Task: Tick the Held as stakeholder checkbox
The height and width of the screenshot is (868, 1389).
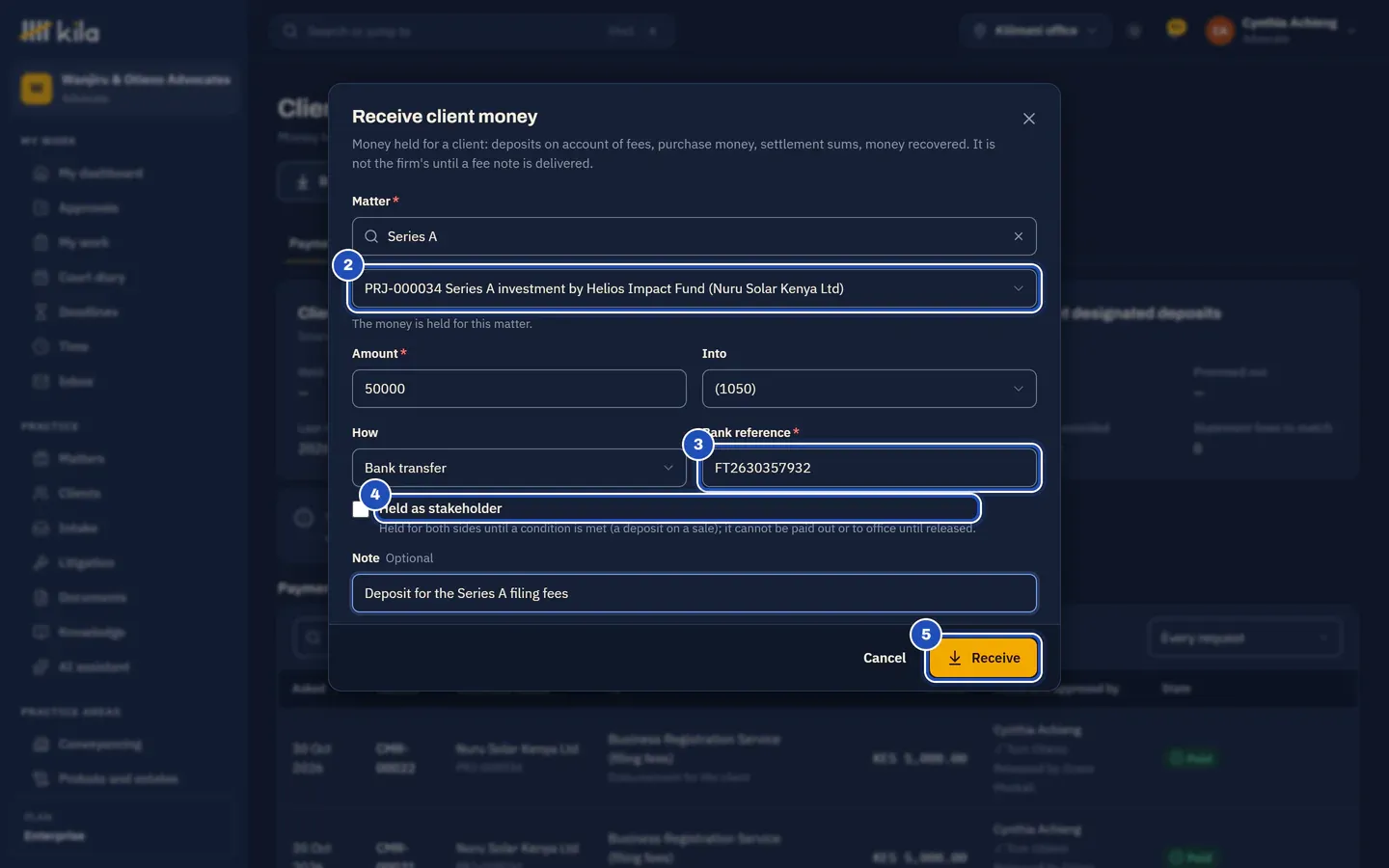Action: pos(361,509)
